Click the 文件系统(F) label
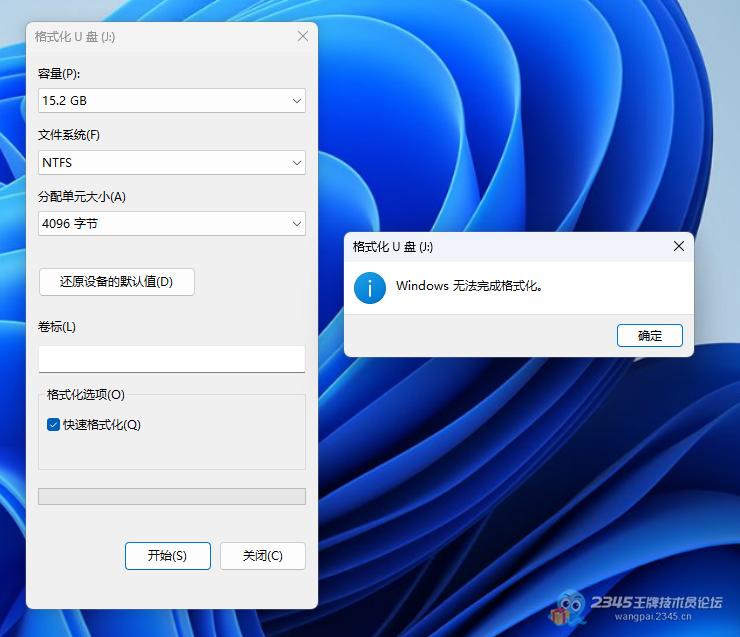740x637 pixels. [x=69, y=135]
